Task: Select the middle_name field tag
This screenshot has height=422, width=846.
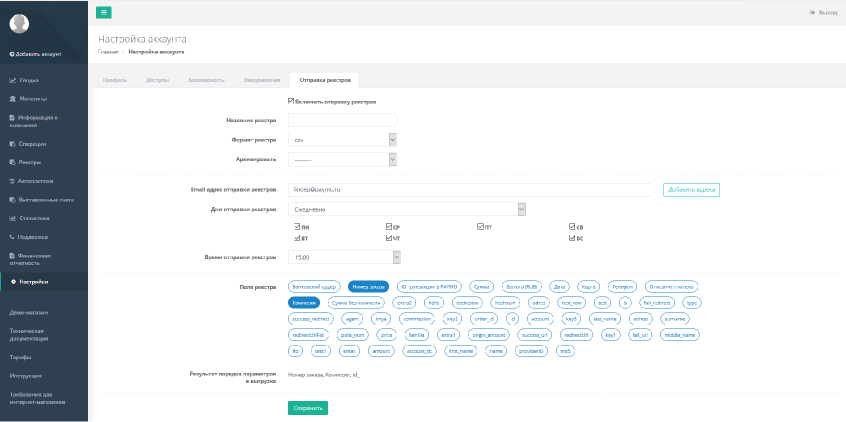Action: [x=680, y=335]
